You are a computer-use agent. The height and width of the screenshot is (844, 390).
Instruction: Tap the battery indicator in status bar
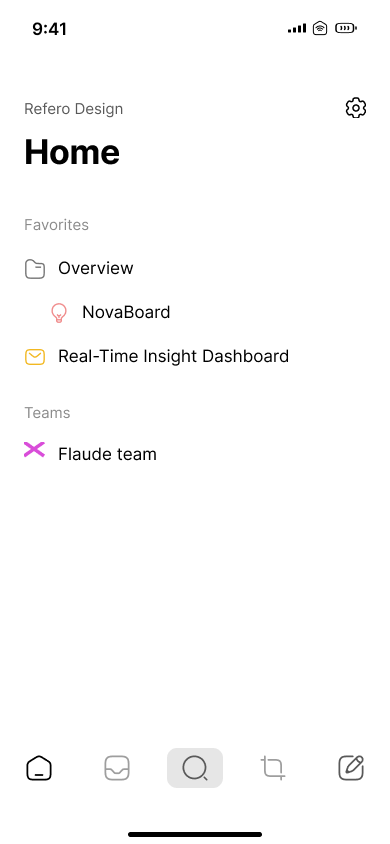click(x=346, y=28)
